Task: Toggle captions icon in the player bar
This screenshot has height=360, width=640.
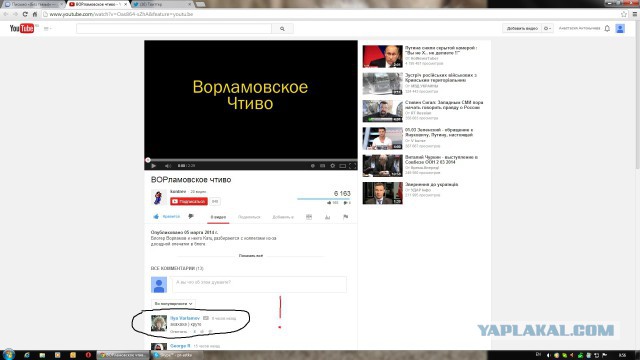Action: pos(322,166)
